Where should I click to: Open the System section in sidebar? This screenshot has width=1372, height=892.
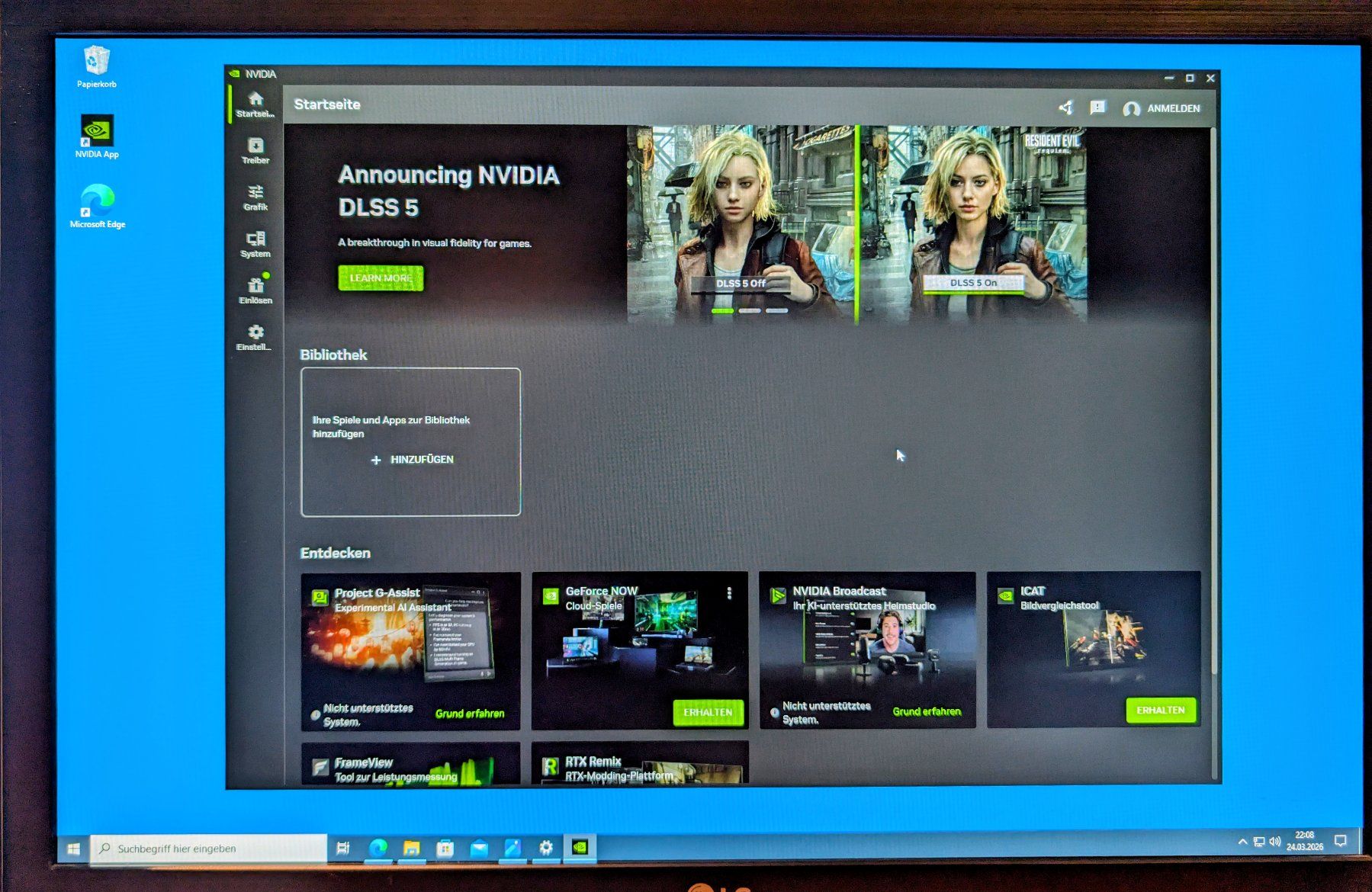coord(255,244)
